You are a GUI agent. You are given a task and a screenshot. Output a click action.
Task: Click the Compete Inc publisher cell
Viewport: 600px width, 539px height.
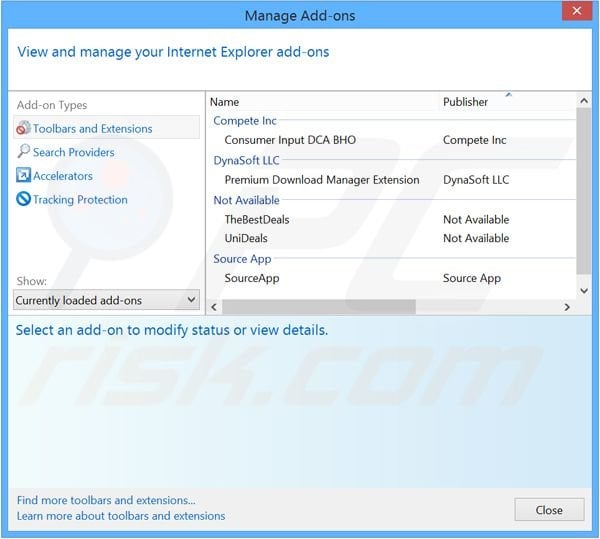tap(474, 140)
